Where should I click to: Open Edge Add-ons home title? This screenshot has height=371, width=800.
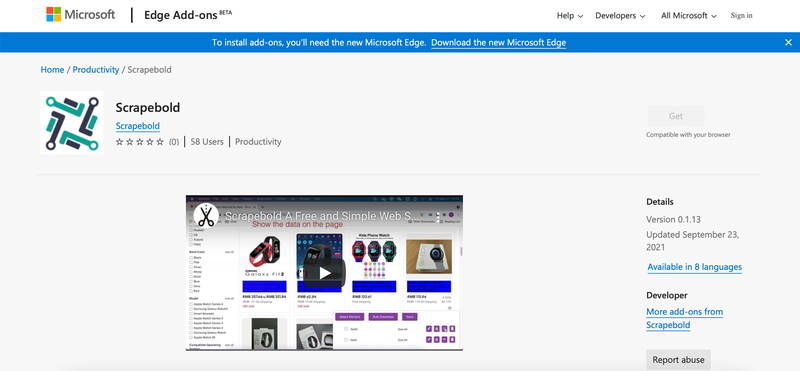188,15
